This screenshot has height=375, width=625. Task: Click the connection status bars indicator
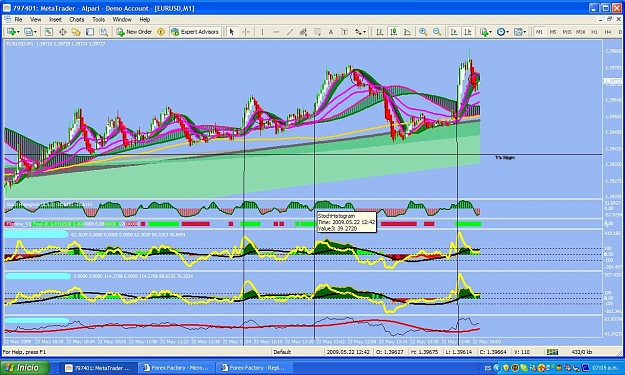tap(552, 352)
